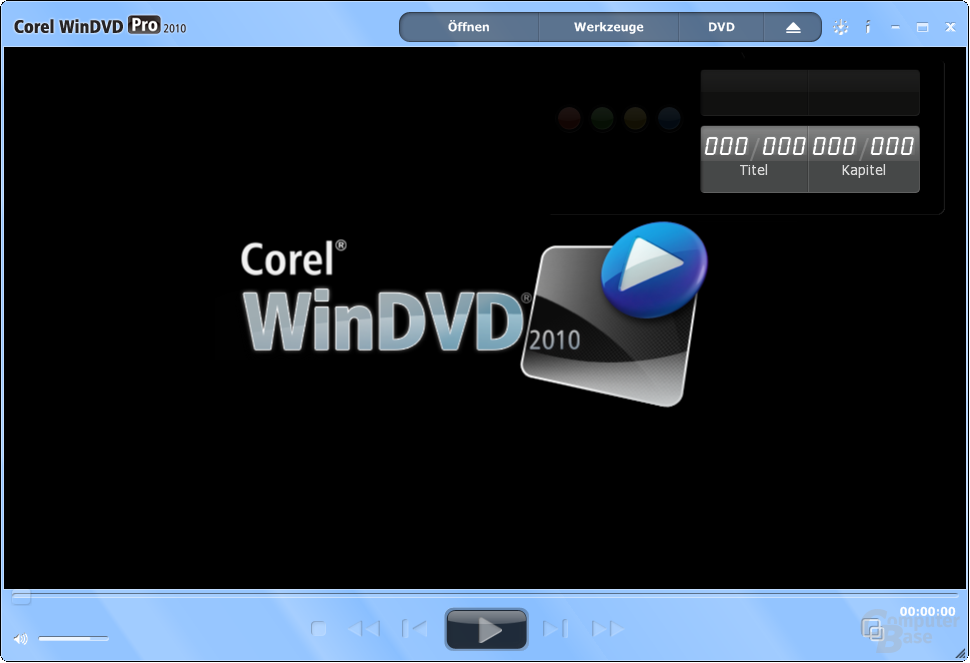This screenshot has height=663, width=970.
Task: Fast-forward with the double-arrow button
Action: pyautogui.click(x=607, y=629)
